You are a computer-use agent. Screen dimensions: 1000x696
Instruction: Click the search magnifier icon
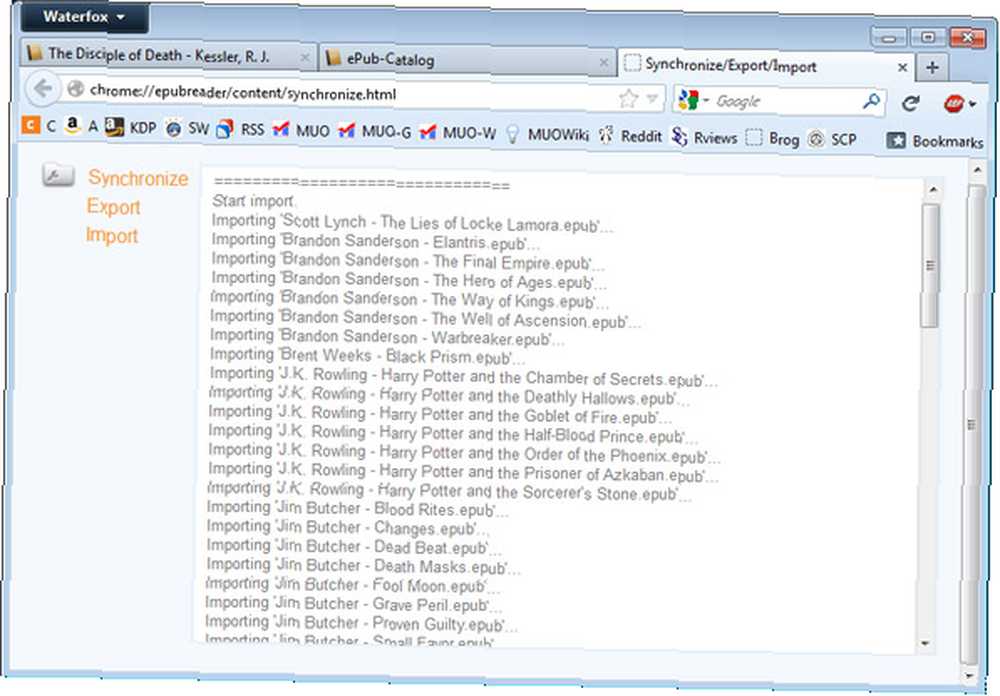[x=871, y=101]
